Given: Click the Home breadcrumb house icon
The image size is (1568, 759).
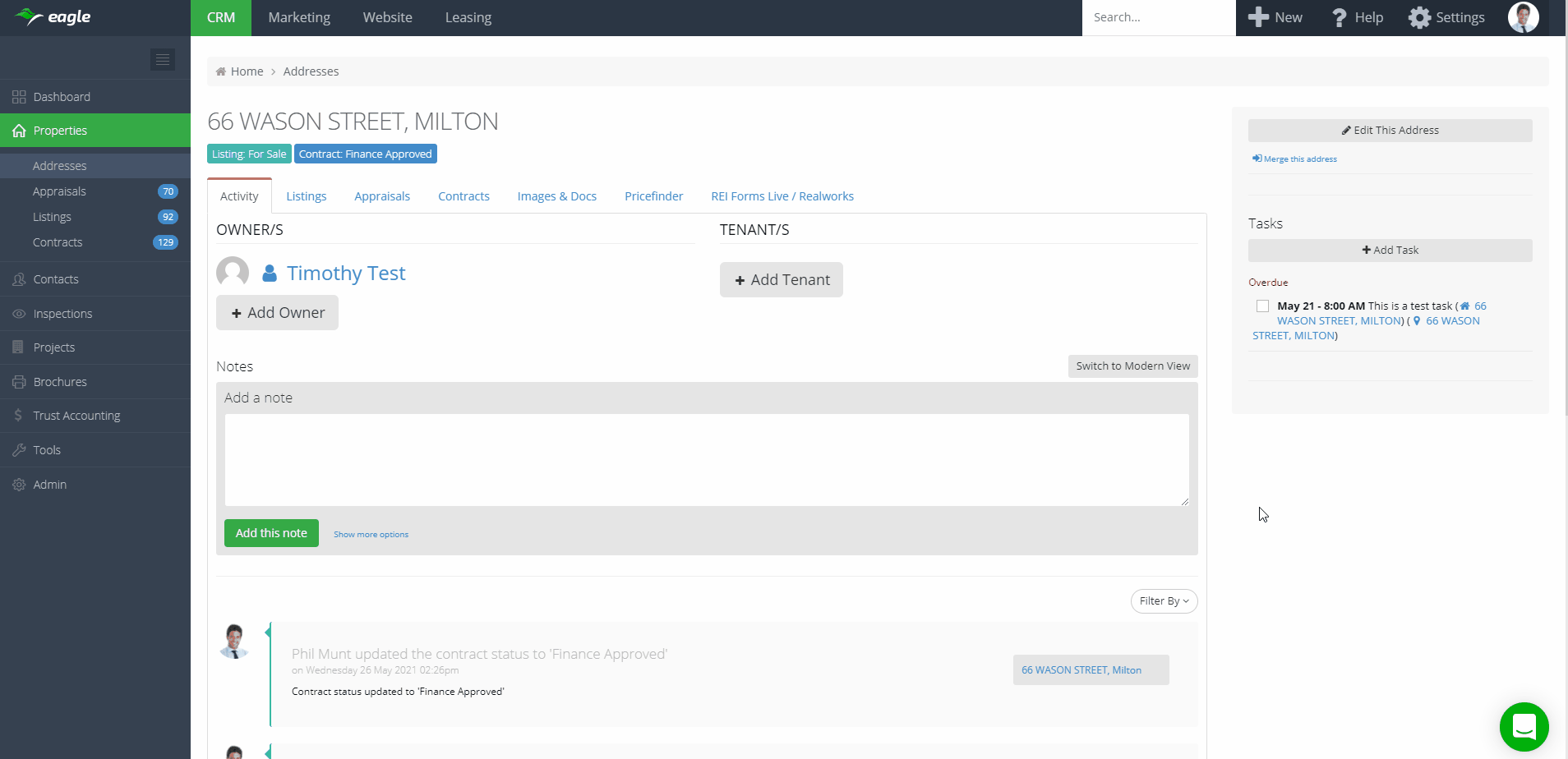Looking at the screenshot, I should click(221, 71).
